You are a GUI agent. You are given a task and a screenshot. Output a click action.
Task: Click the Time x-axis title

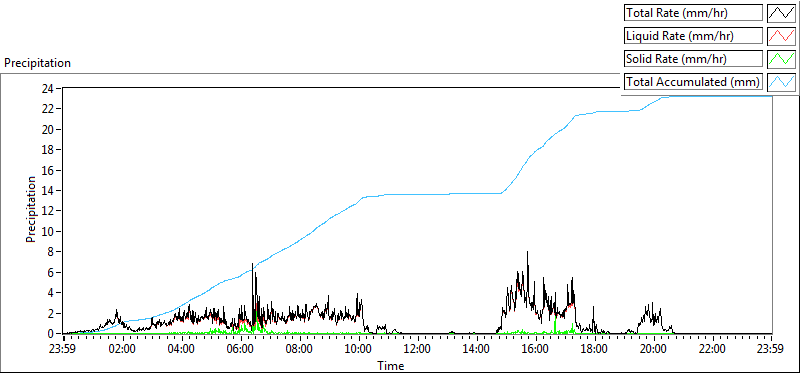point(391,366)
